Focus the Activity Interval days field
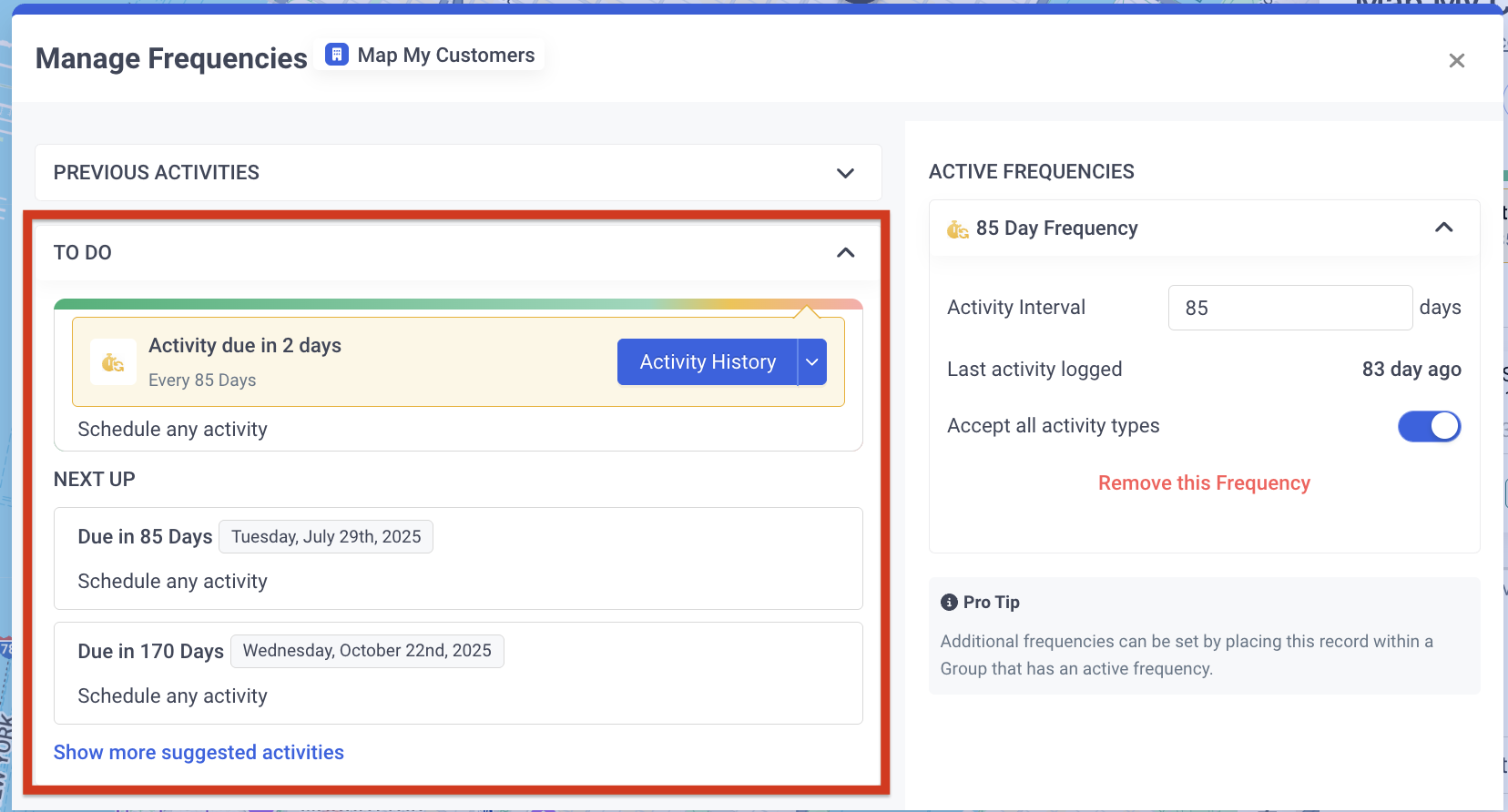1508x812 pixels. [1290, 308]
